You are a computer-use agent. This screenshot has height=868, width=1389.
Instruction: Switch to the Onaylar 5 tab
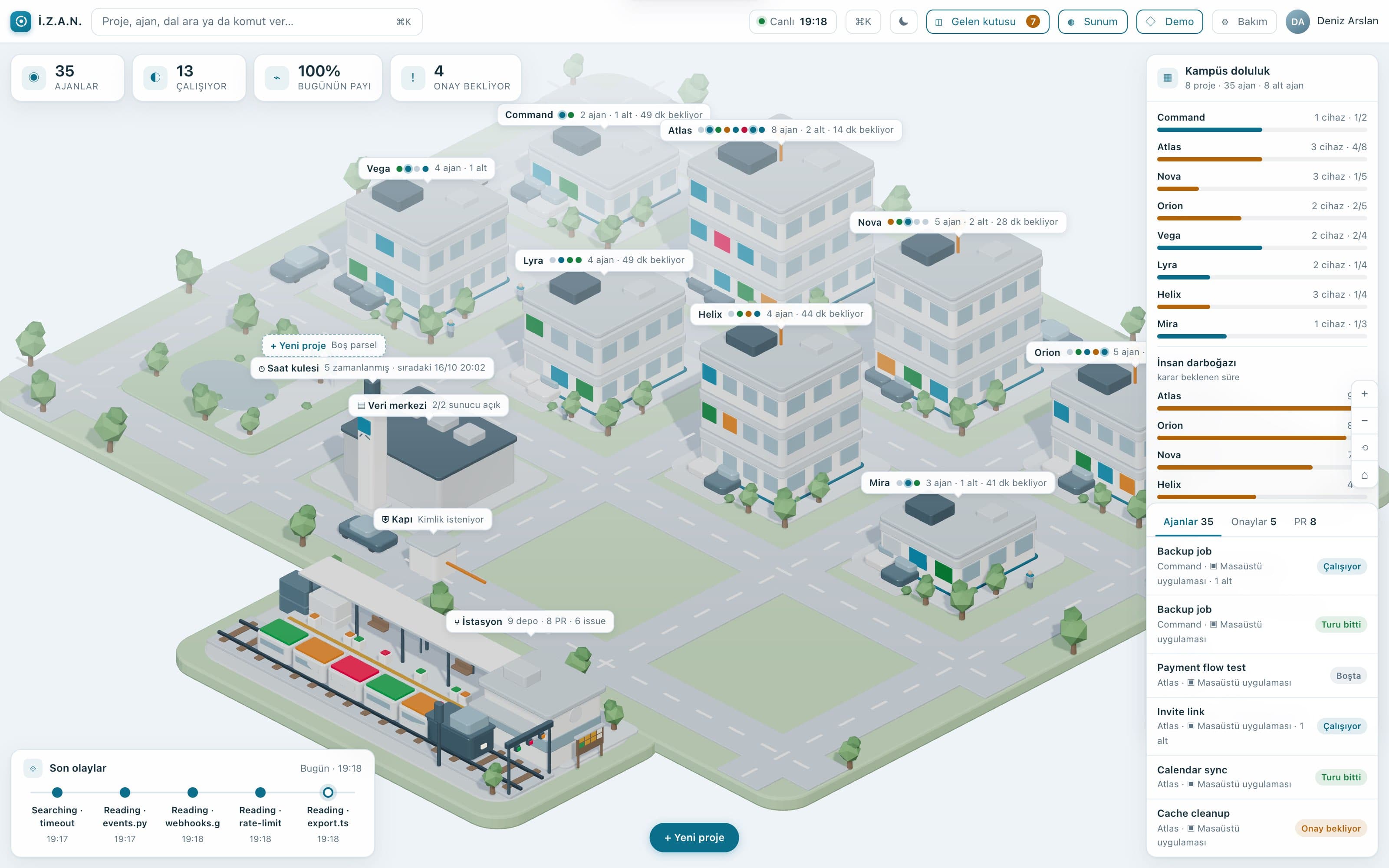1254,522
